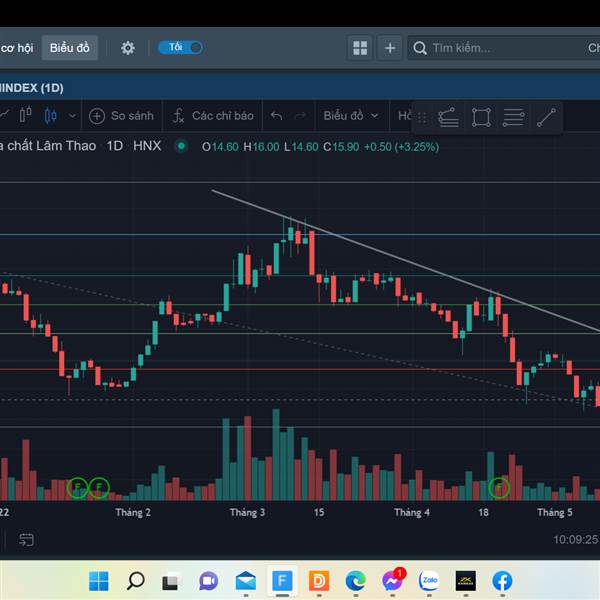Image resolution: width=600 pixels, height=600 pixels.
Task: Select the rectangle shape drawing tool
Action: pos(481,117)
